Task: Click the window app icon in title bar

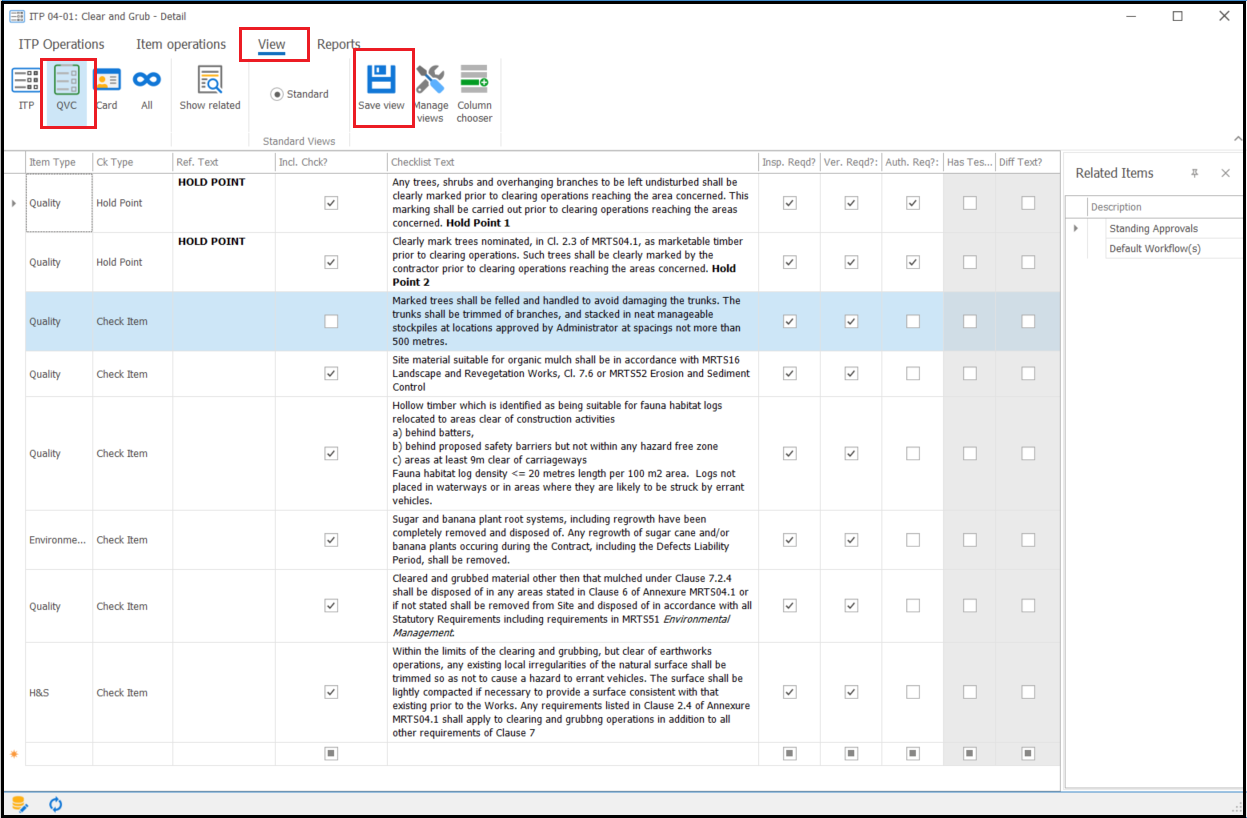Action: pos(17,16)
